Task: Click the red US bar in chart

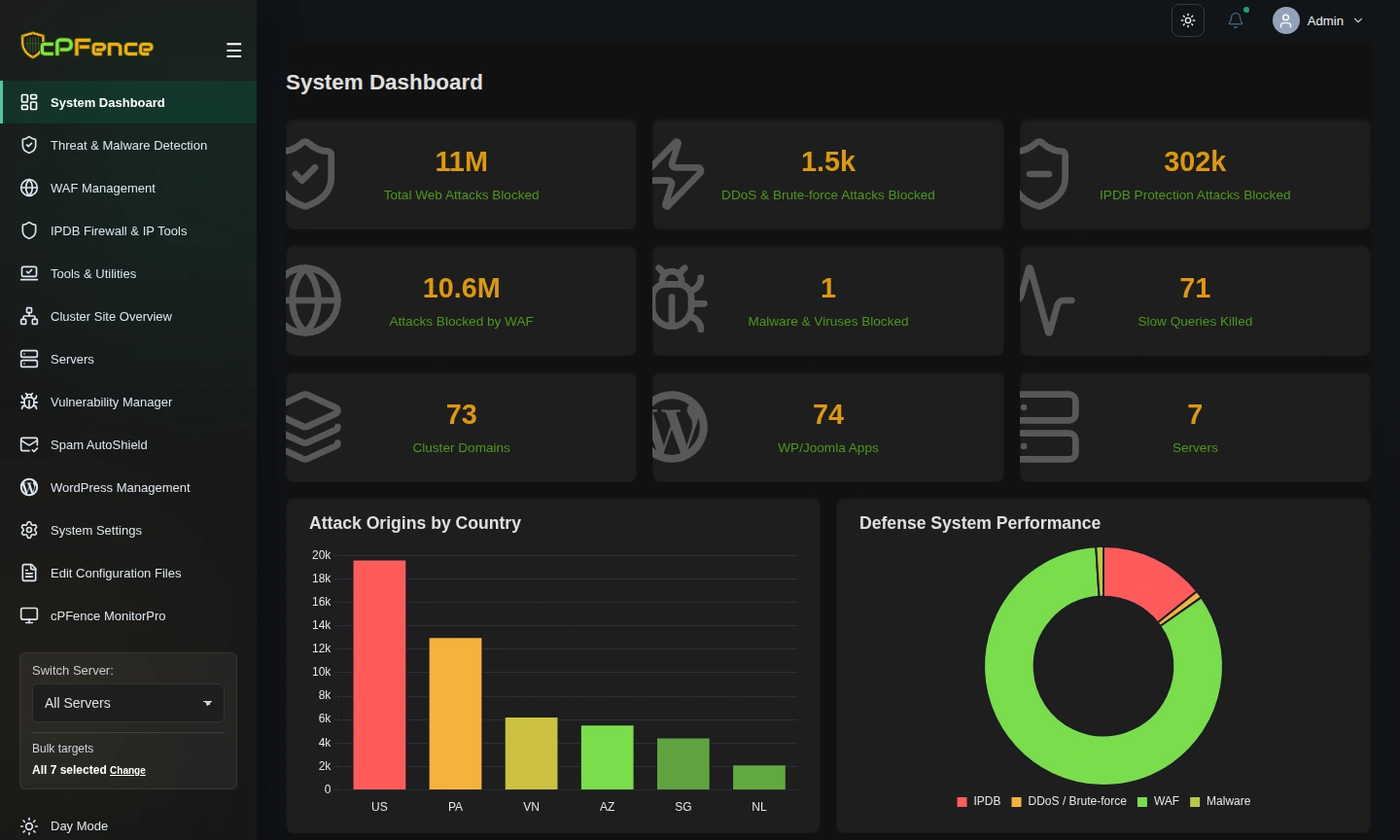Action: tap(379, 675)
